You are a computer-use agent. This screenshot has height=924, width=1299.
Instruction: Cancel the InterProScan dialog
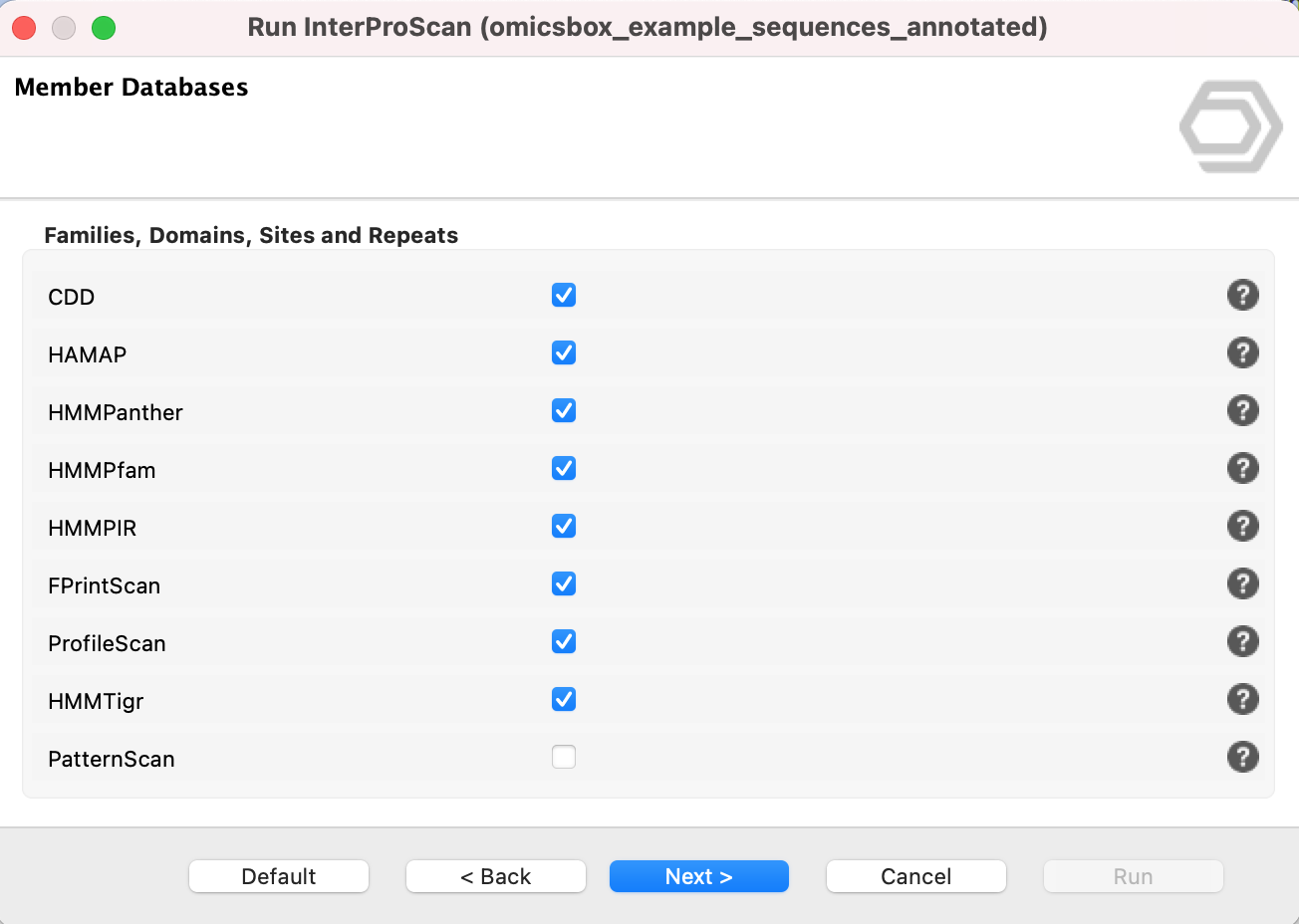coord(915,876)
